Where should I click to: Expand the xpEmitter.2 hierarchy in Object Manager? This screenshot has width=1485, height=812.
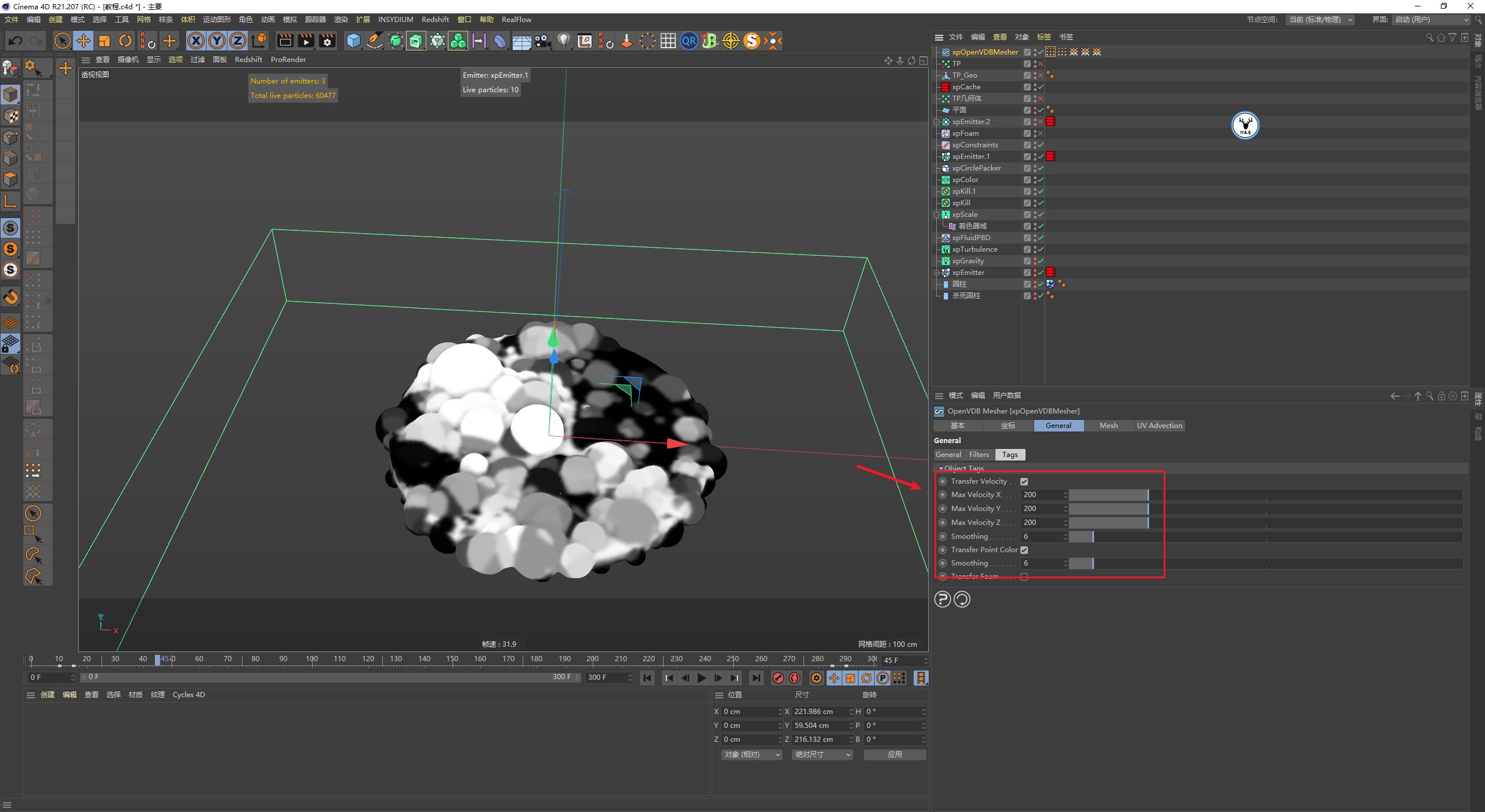point(937,121)
